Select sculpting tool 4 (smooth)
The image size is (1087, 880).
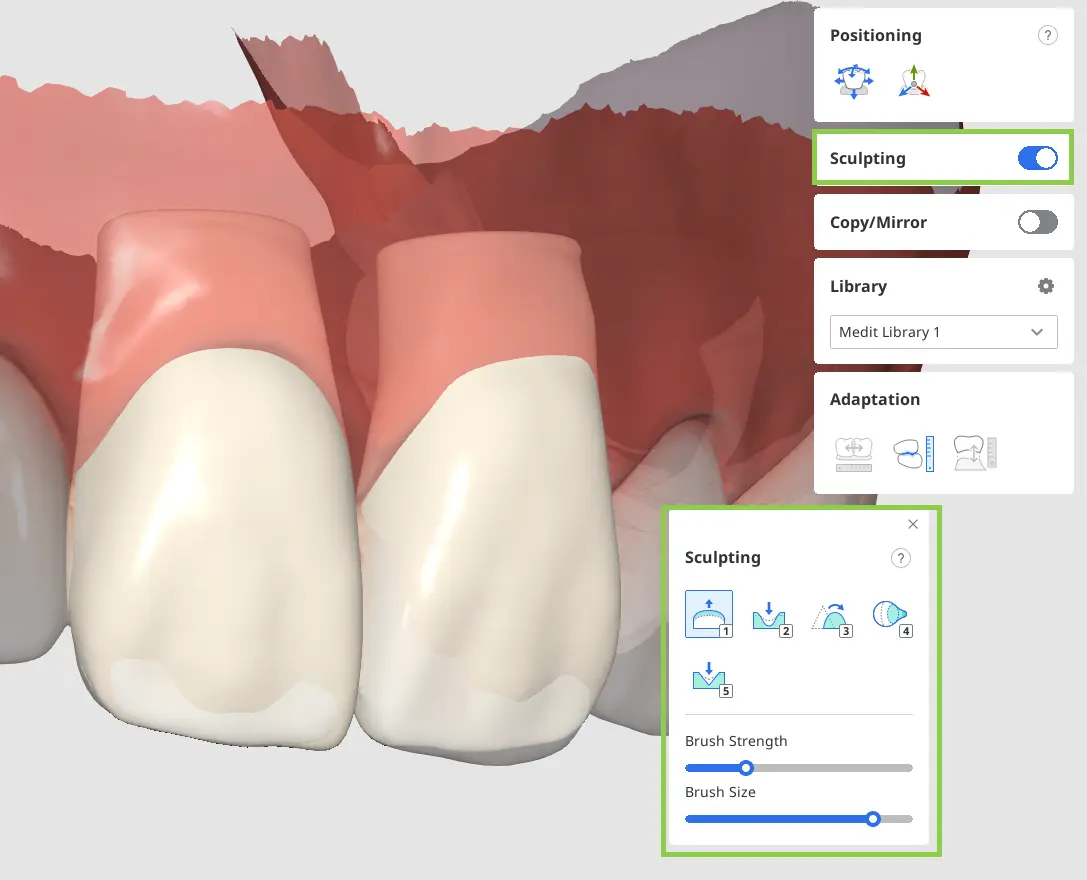(892, 617)
